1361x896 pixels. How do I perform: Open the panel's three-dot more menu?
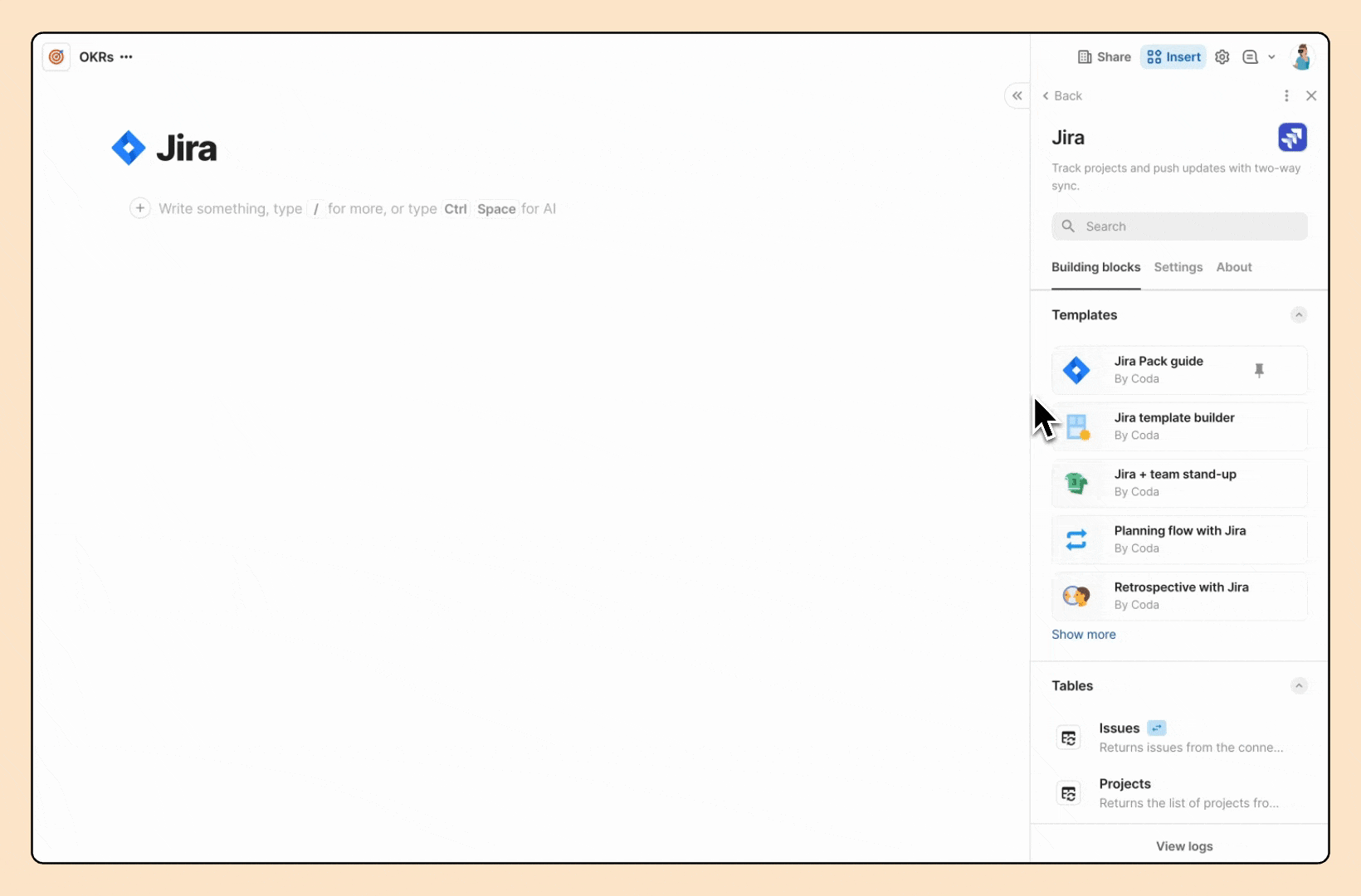(1286, 96)
